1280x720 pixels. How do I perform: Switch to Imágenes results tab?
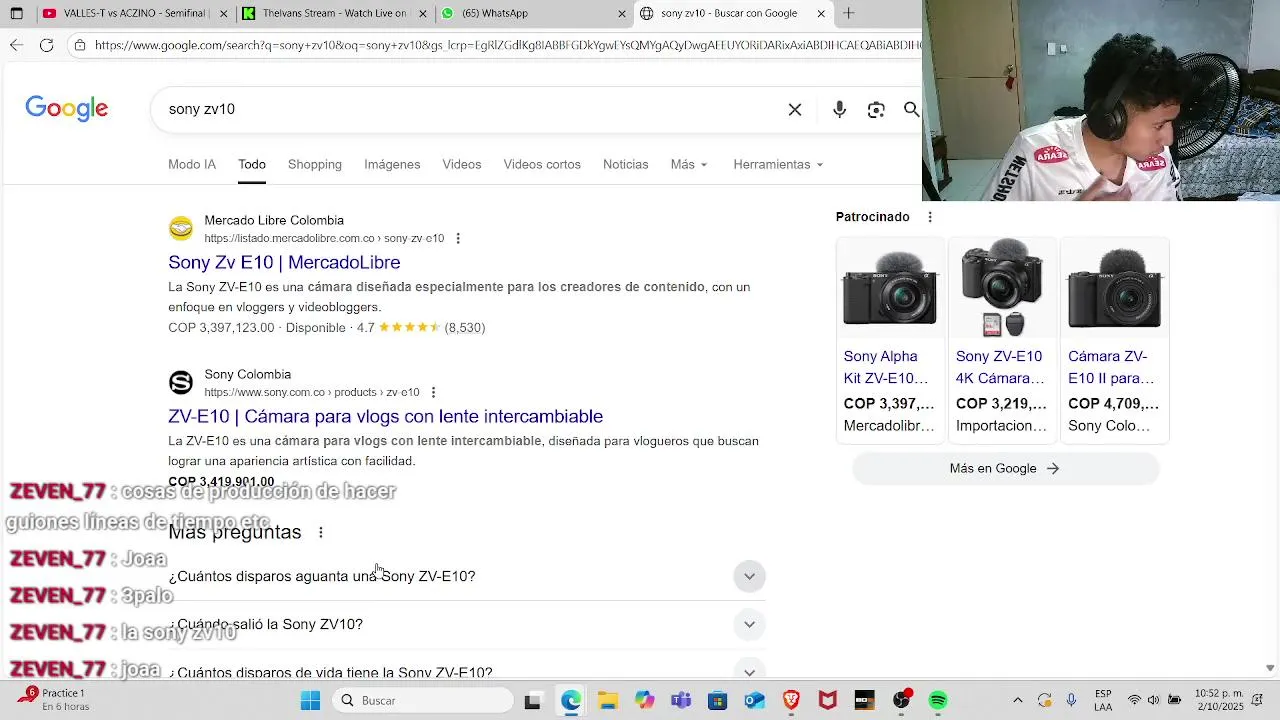tap(392, 165)
